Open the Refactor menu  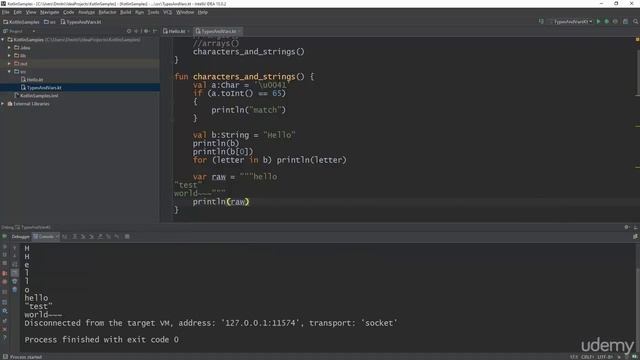107,12
